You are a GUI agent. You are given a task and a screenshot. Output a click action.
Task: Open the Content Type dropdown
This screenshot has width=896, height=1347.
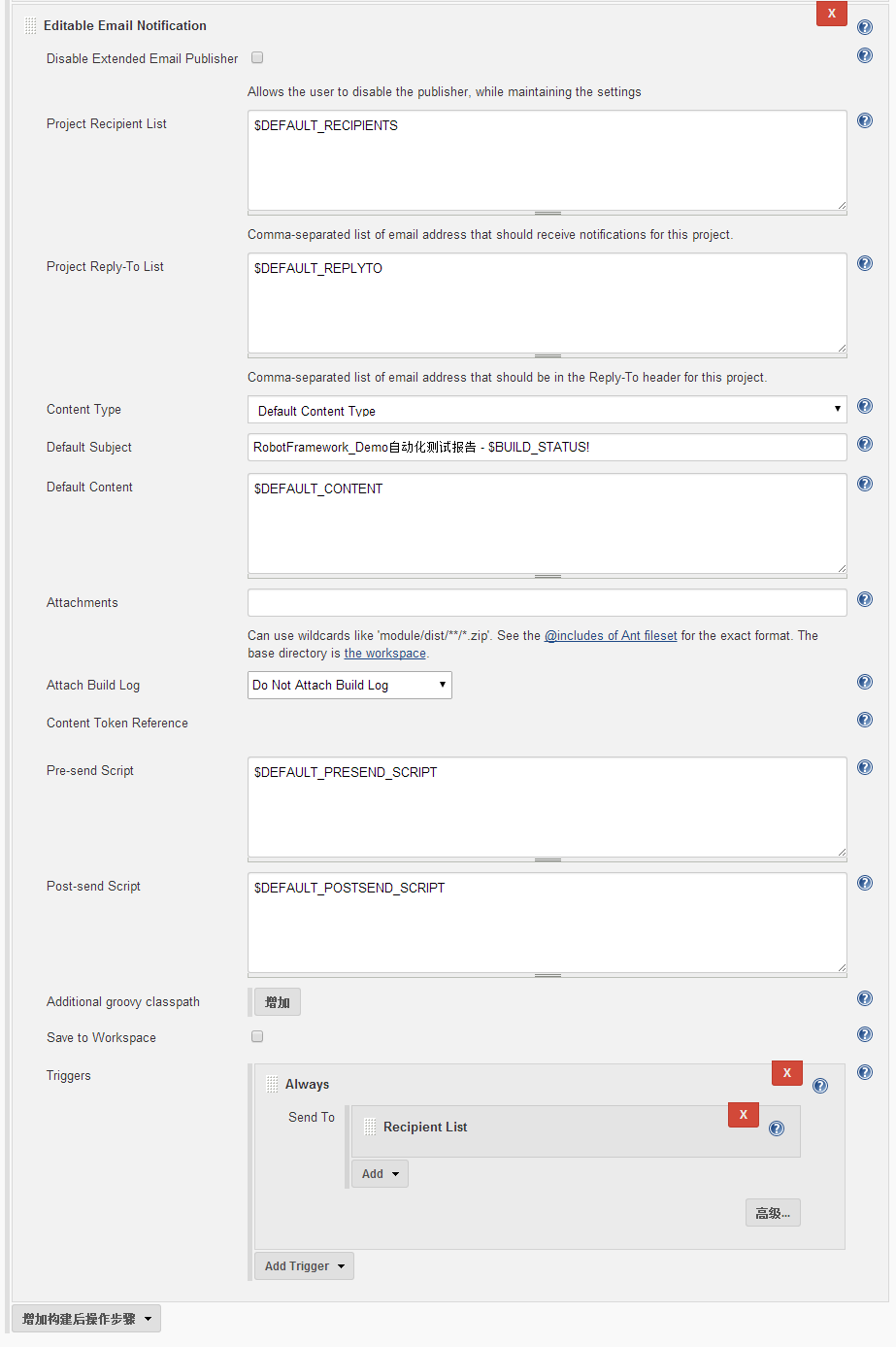point(547,410)
